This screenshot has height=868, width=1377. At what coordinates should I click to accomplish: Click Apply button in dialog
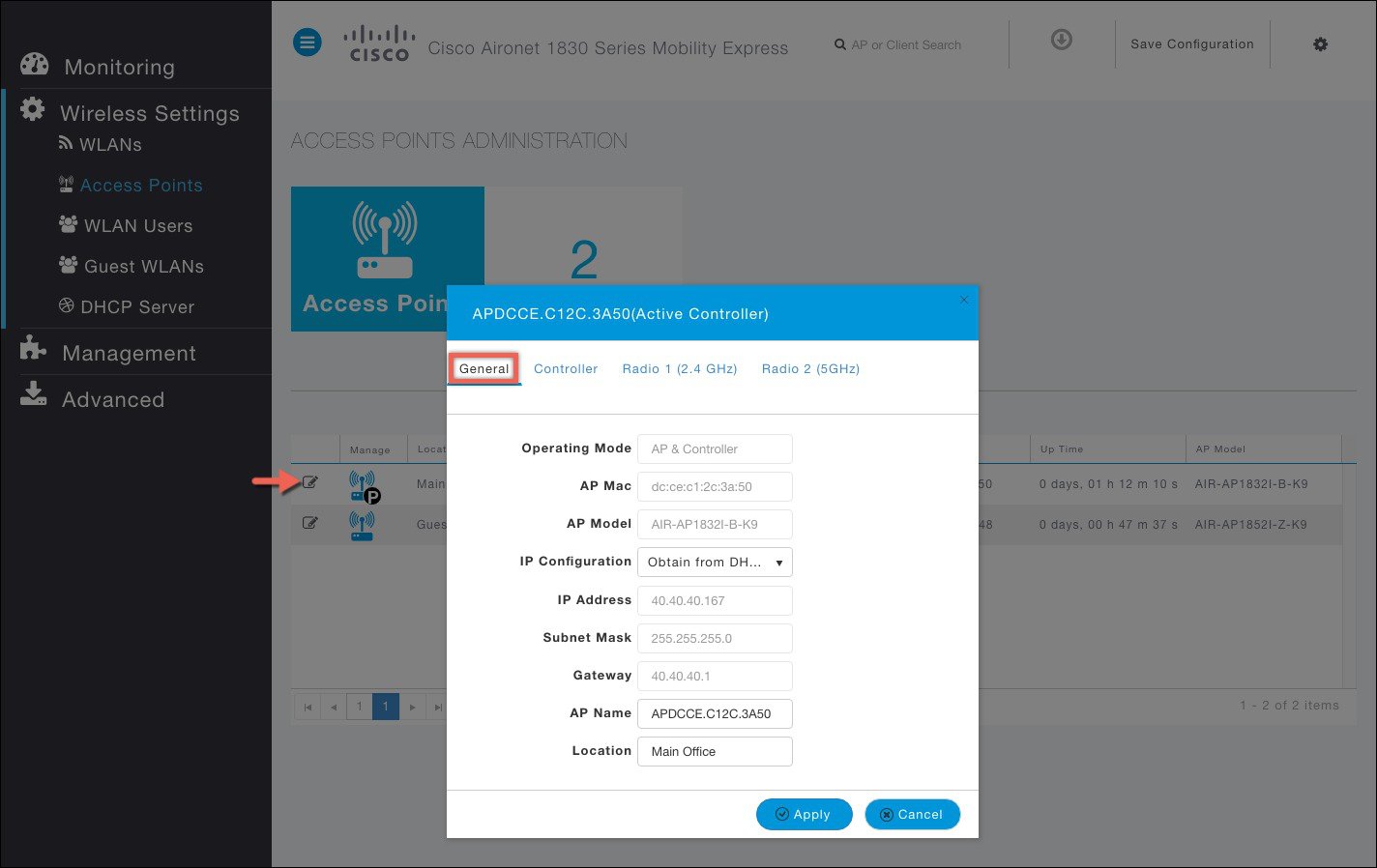point(805,814)
